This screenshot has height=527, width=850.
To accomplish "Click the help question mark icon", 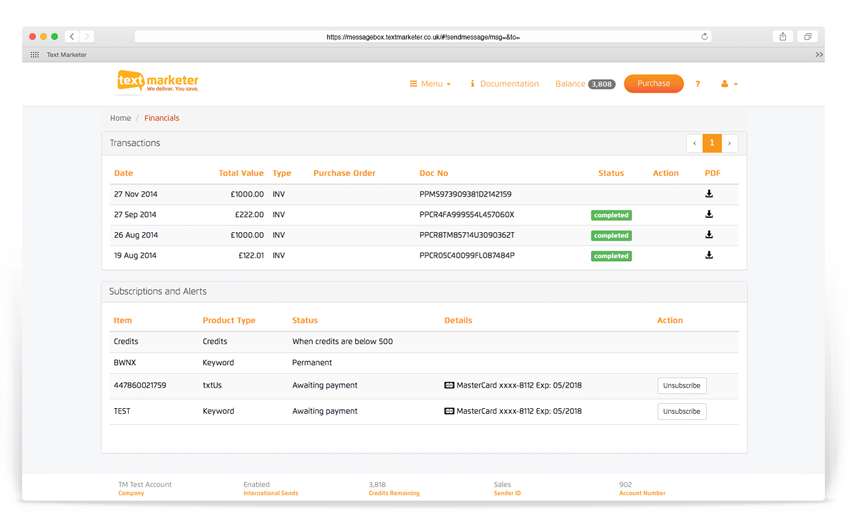I will point(697,84).
